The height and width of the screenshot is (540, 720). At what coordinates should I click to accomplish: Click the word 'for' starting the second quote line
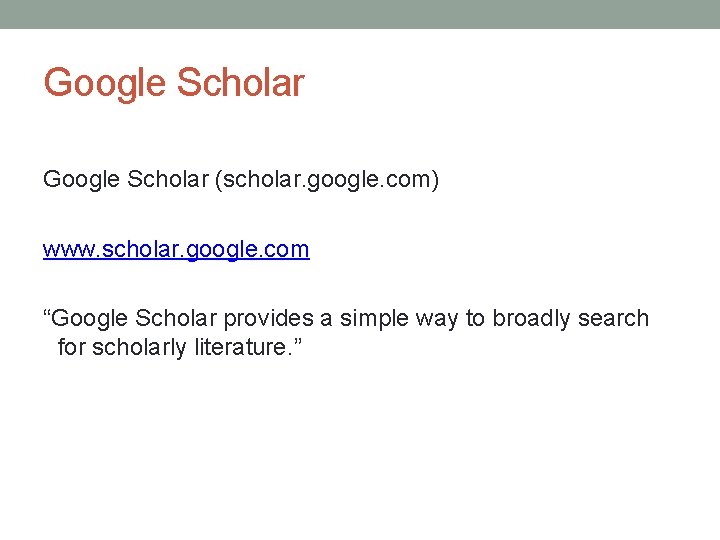71,348
